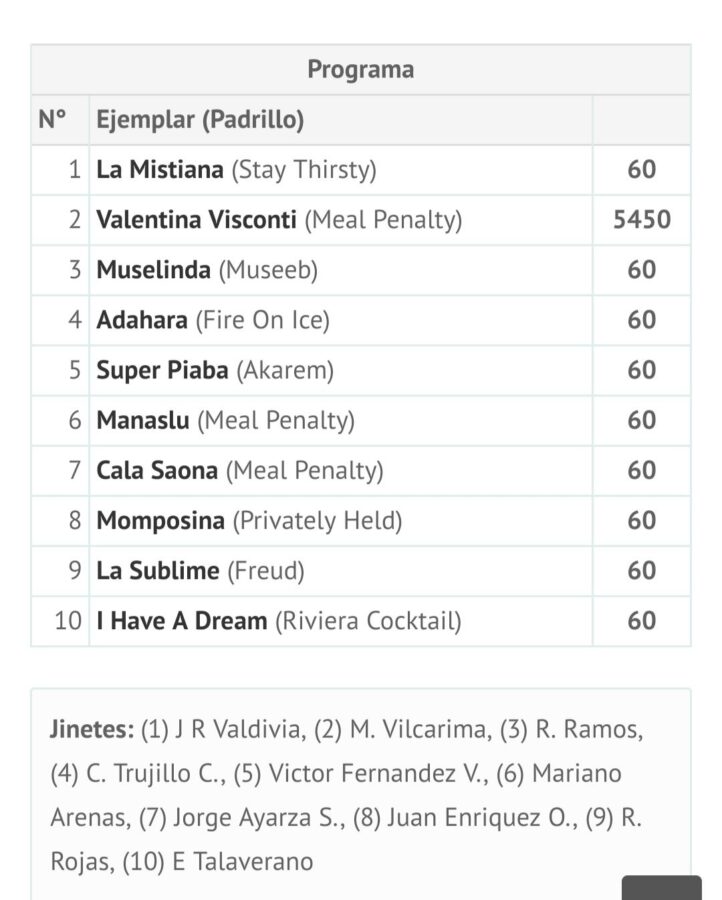
Task: Click the N° column header
Action: point(52,120)
